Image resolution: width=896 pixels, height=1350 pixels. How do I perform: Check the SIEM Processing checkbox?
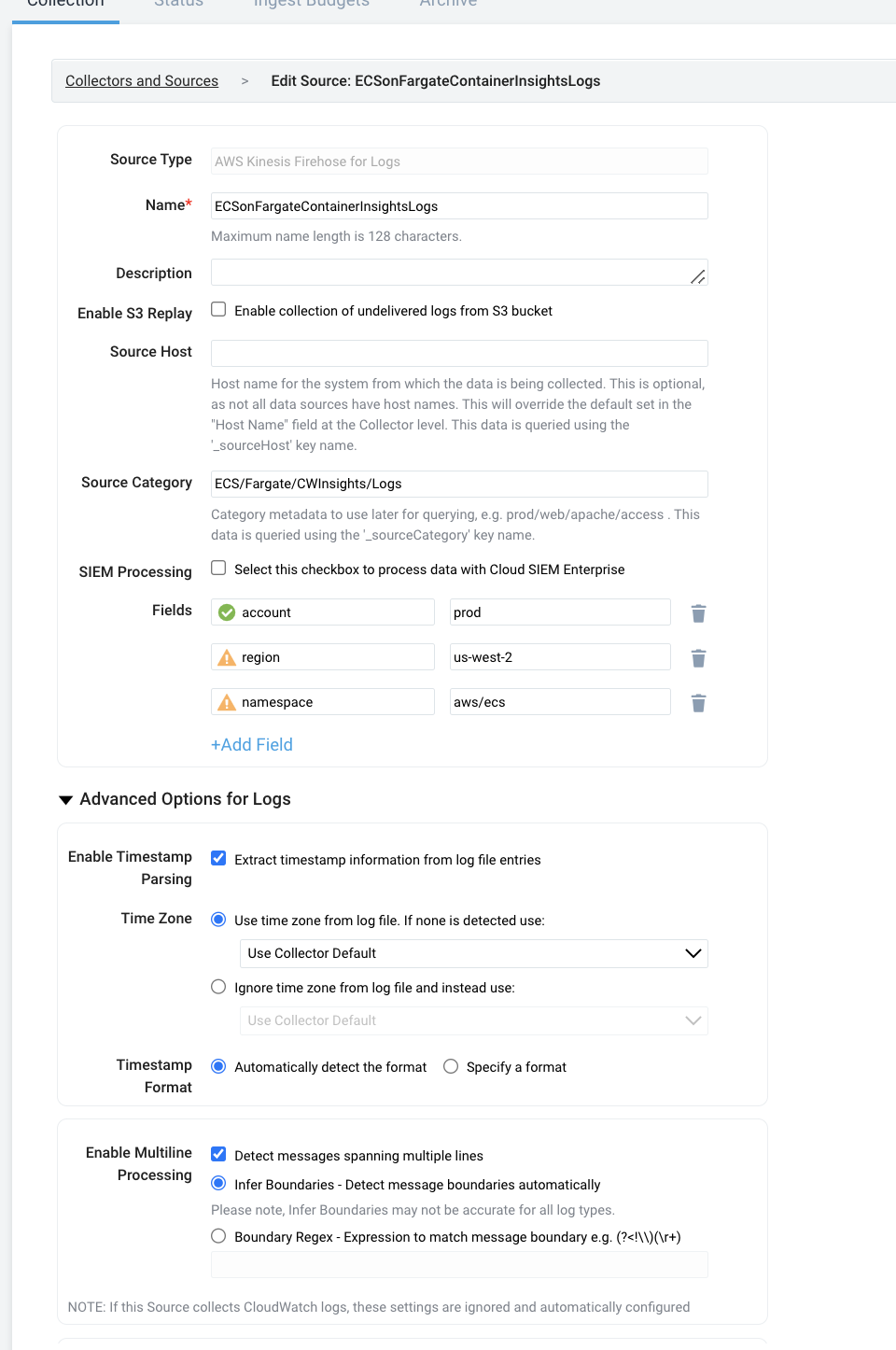(218, 569)
